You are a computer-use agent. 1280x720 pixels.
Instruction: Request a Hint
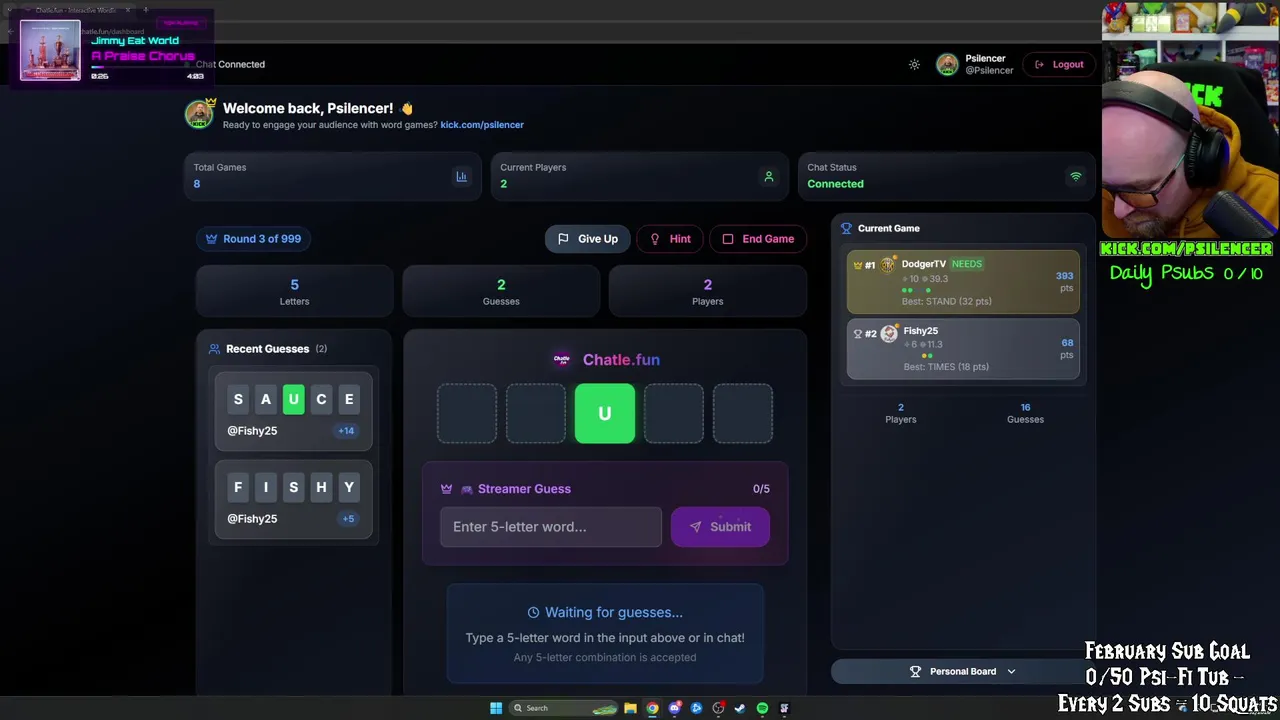click(x=670, y=239)
